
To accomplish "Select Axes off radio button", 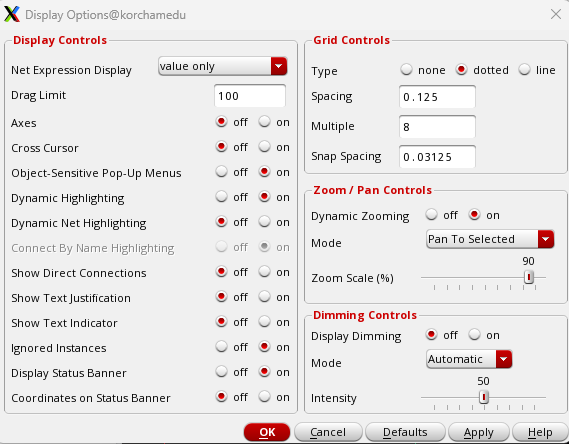I will [221, 122].
